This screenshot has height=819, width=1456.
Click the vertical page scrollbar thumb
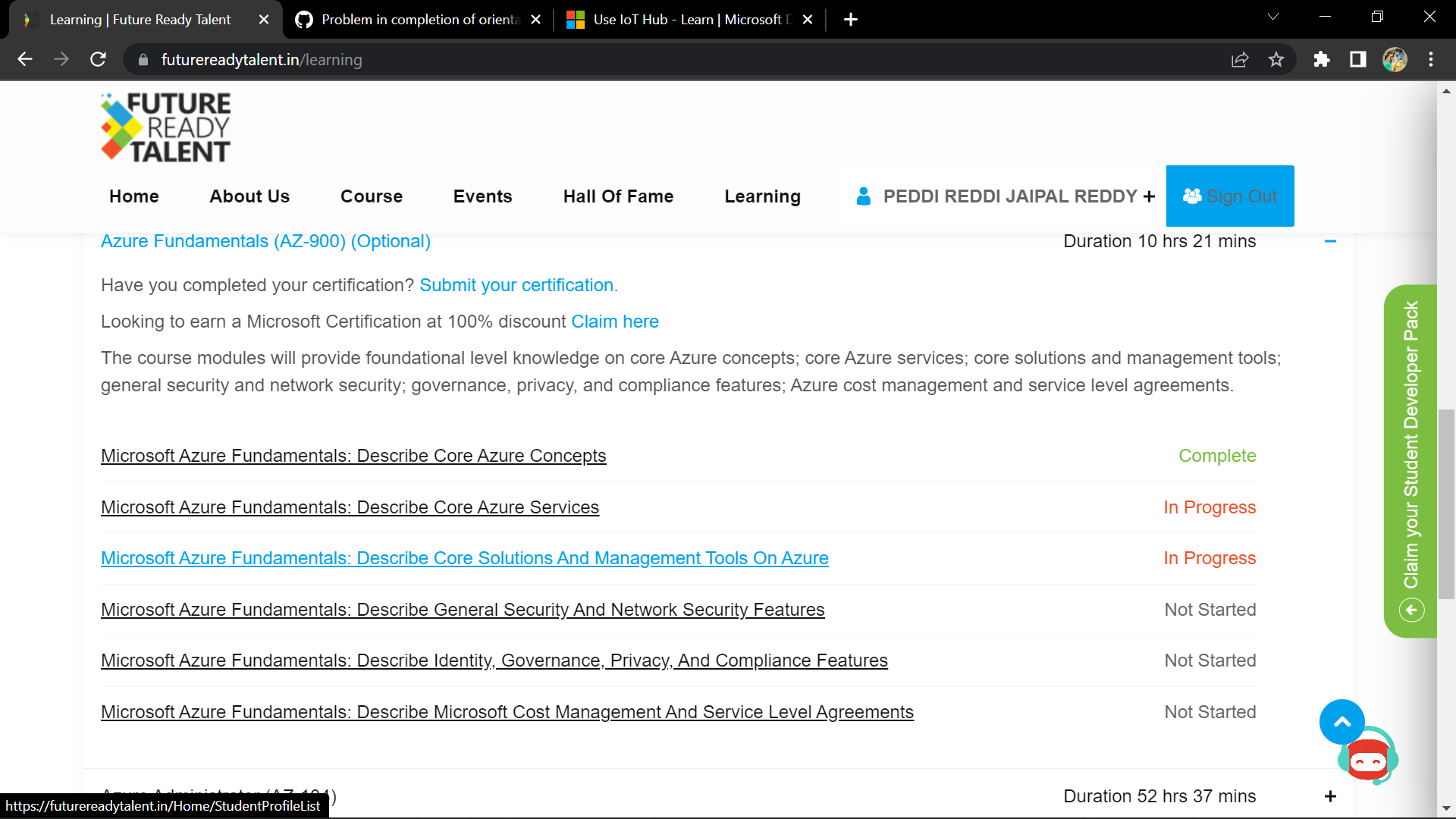point(1446,504)
